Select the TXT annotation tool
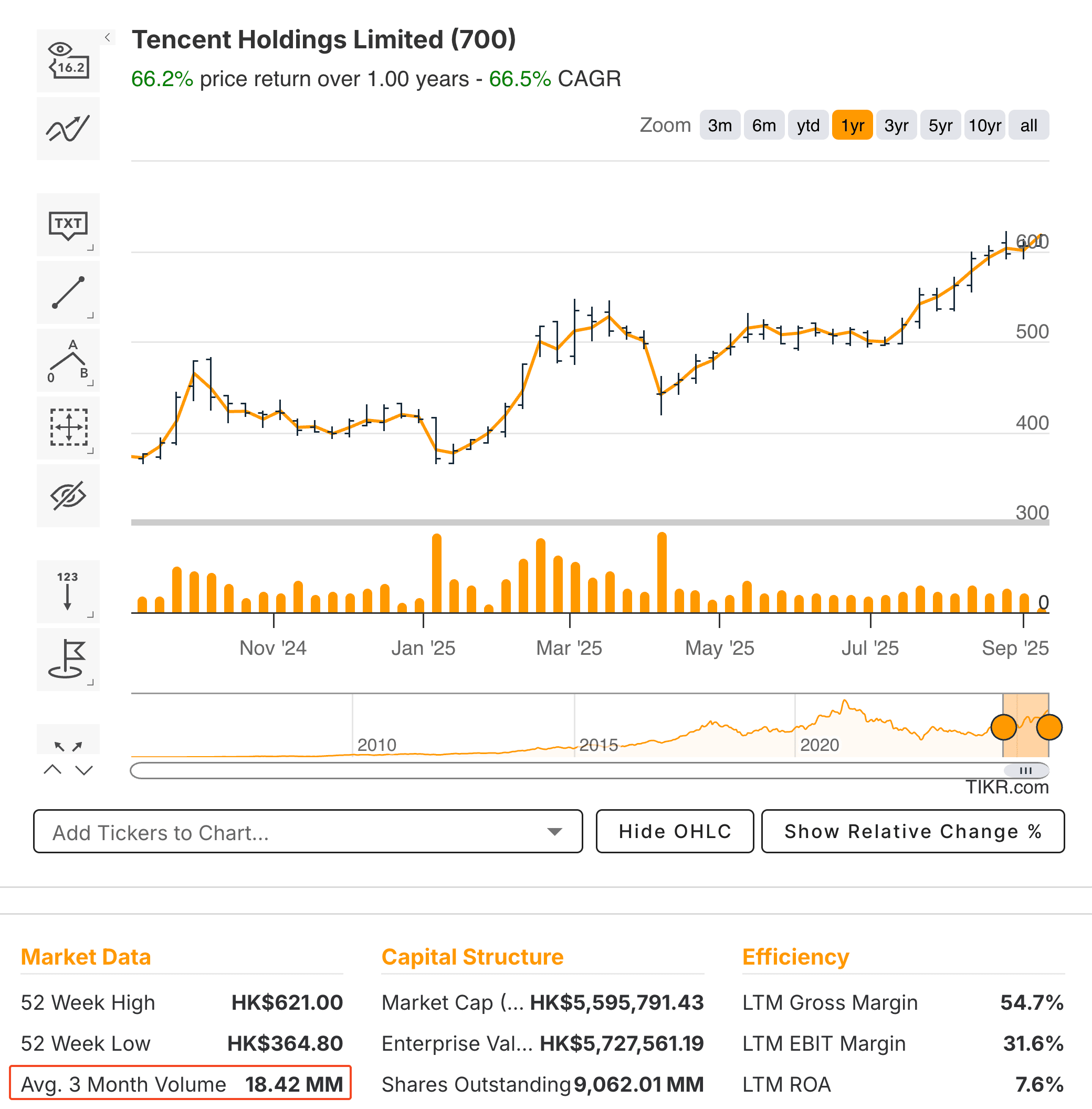1092x1109 pixels. click(68, 225)
